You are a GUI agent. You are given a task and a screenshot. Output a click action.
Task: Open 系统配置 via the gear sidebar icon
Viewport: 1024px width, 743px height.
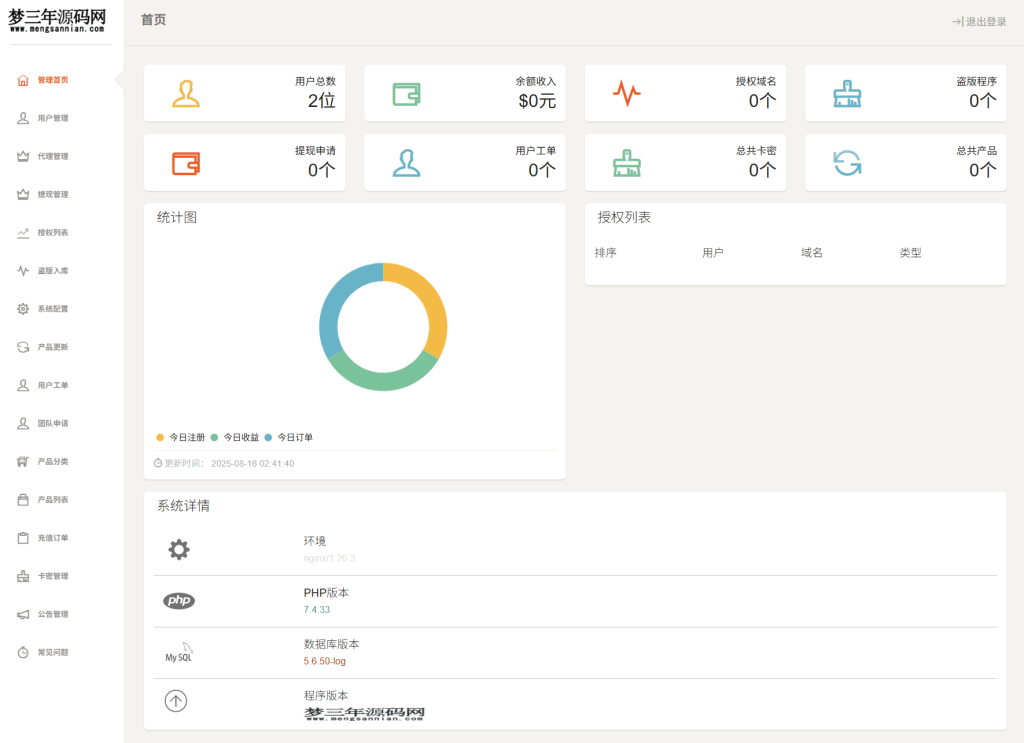click(x=22, y=309)
